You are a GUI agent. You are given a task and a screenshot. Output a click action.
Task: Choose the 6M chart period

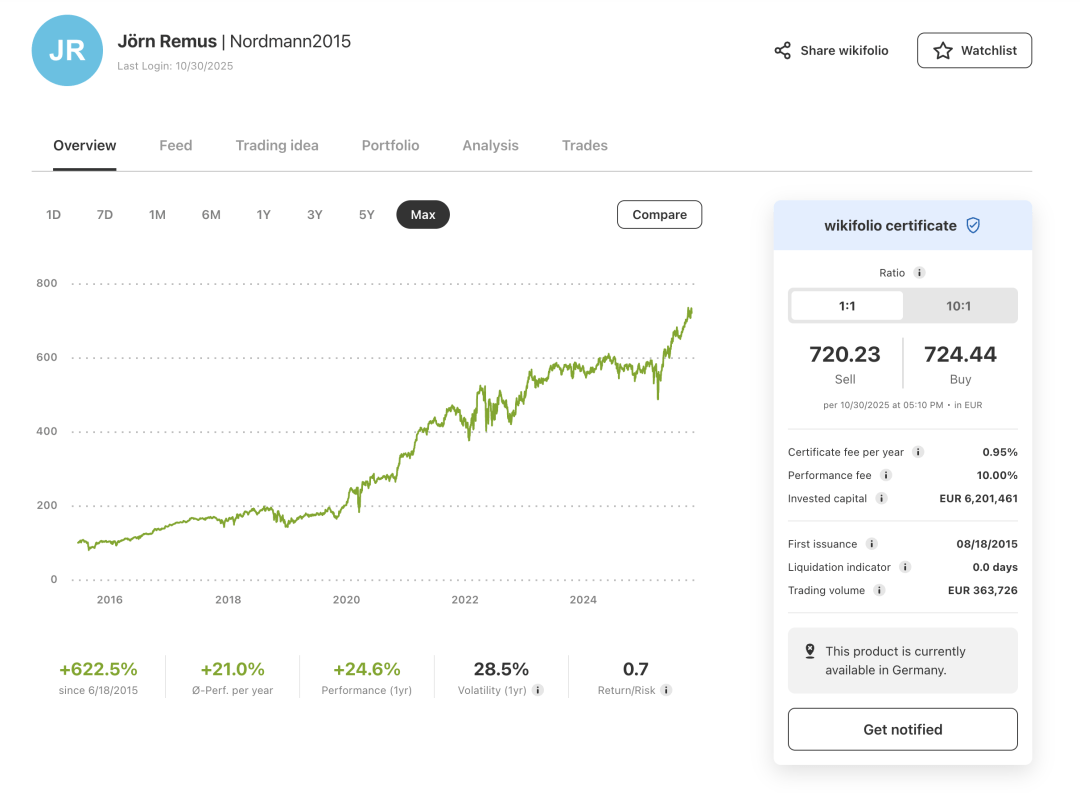pyautogui.click(x=211, y=215)
